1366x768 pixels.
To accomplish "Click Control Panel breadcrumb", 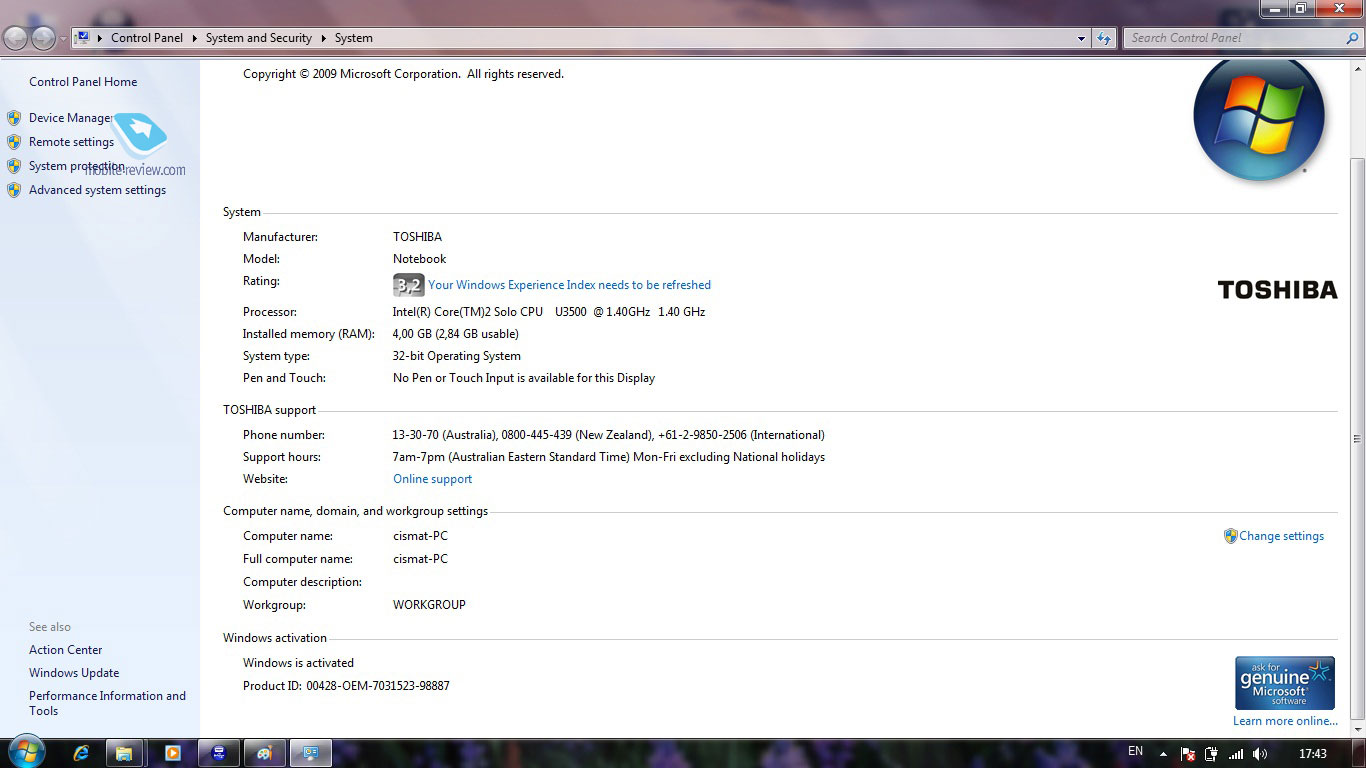I will (x=147, y=38).
